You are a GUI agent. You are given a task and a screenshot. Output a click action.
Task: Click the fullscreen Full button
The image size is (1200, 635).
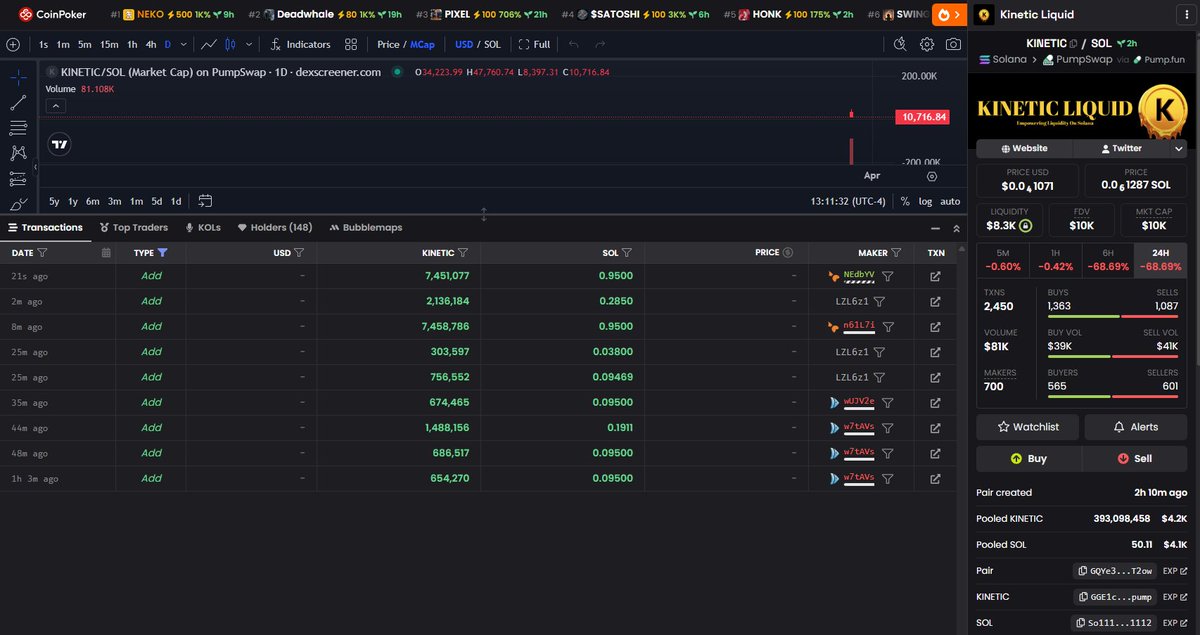tap(534, 44)
